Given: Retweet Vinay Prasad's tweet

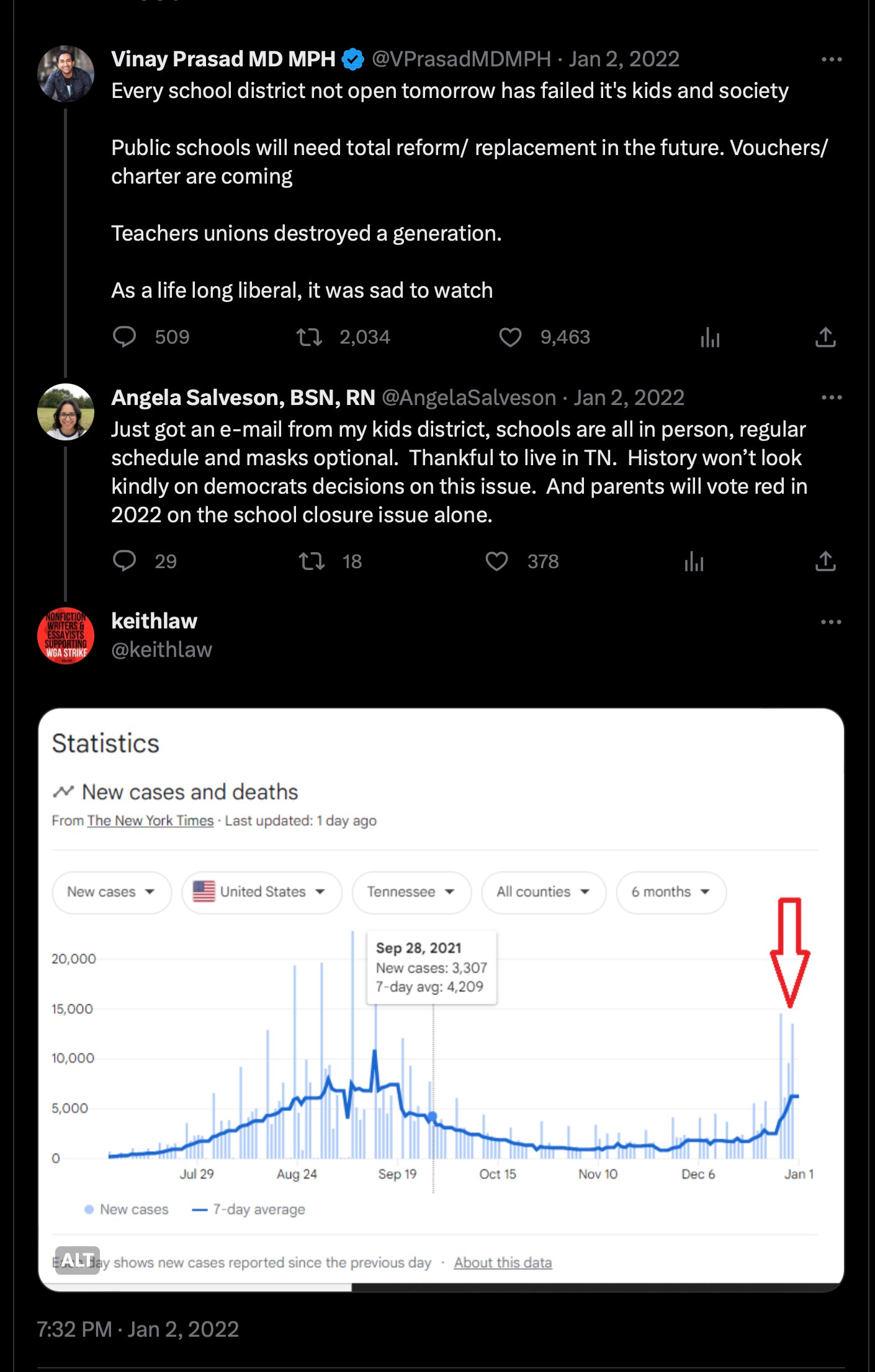Looking at the screenshot, I should (309, 337).
